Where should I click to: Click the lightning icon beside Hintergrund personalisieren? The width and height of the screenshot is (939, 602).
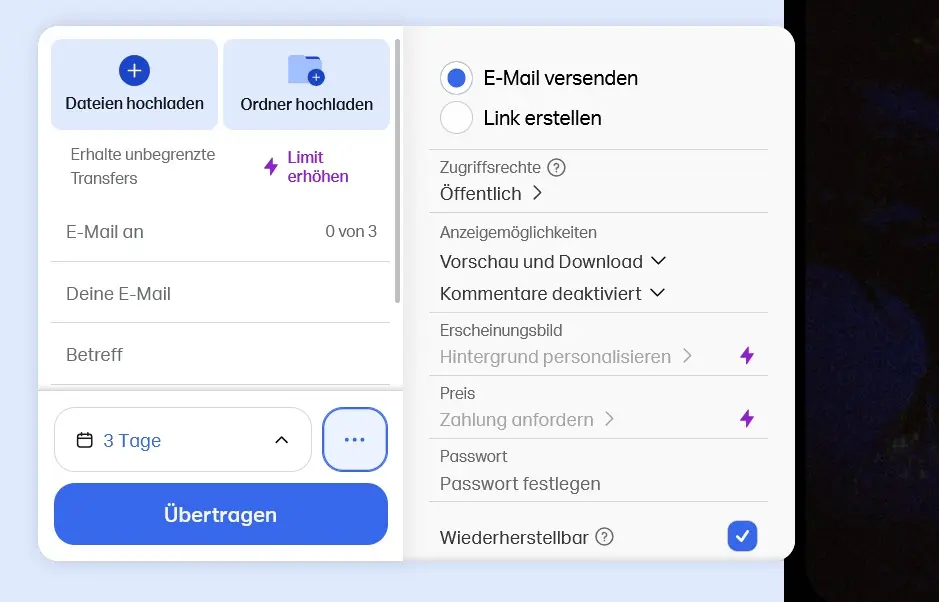(x=746, y=356)
